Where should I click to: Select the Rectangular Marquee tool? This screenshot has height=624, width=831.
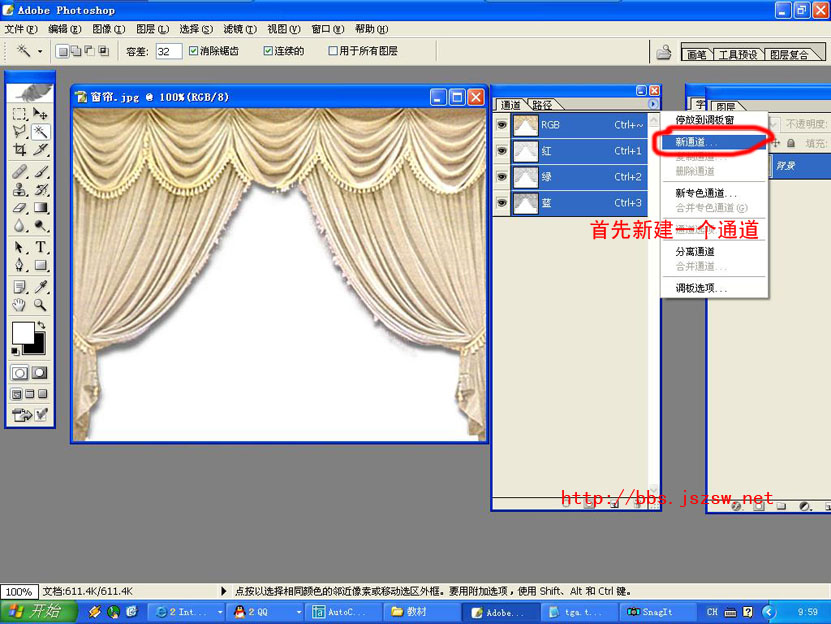point(19,114)
